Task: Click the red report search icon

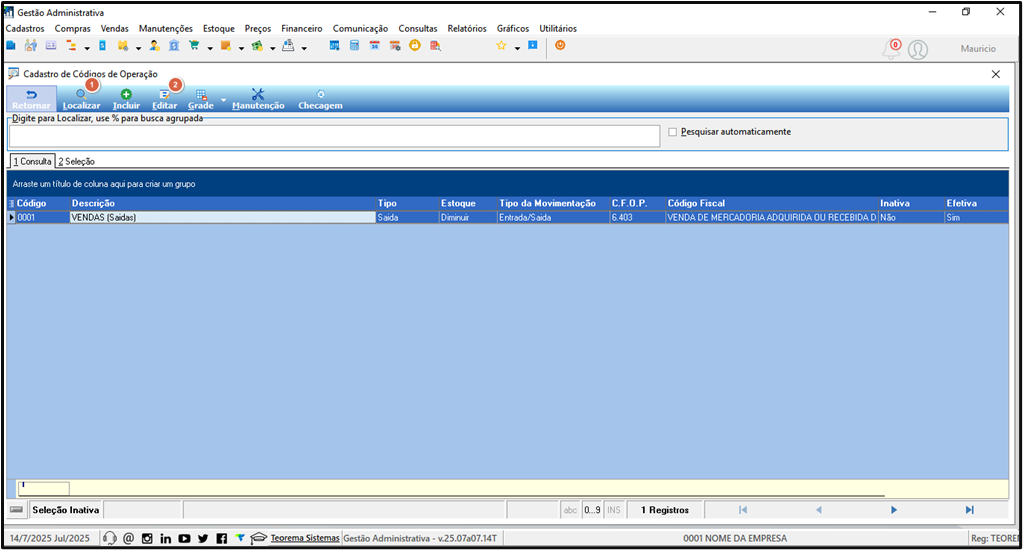Action: tap(435, 45)
